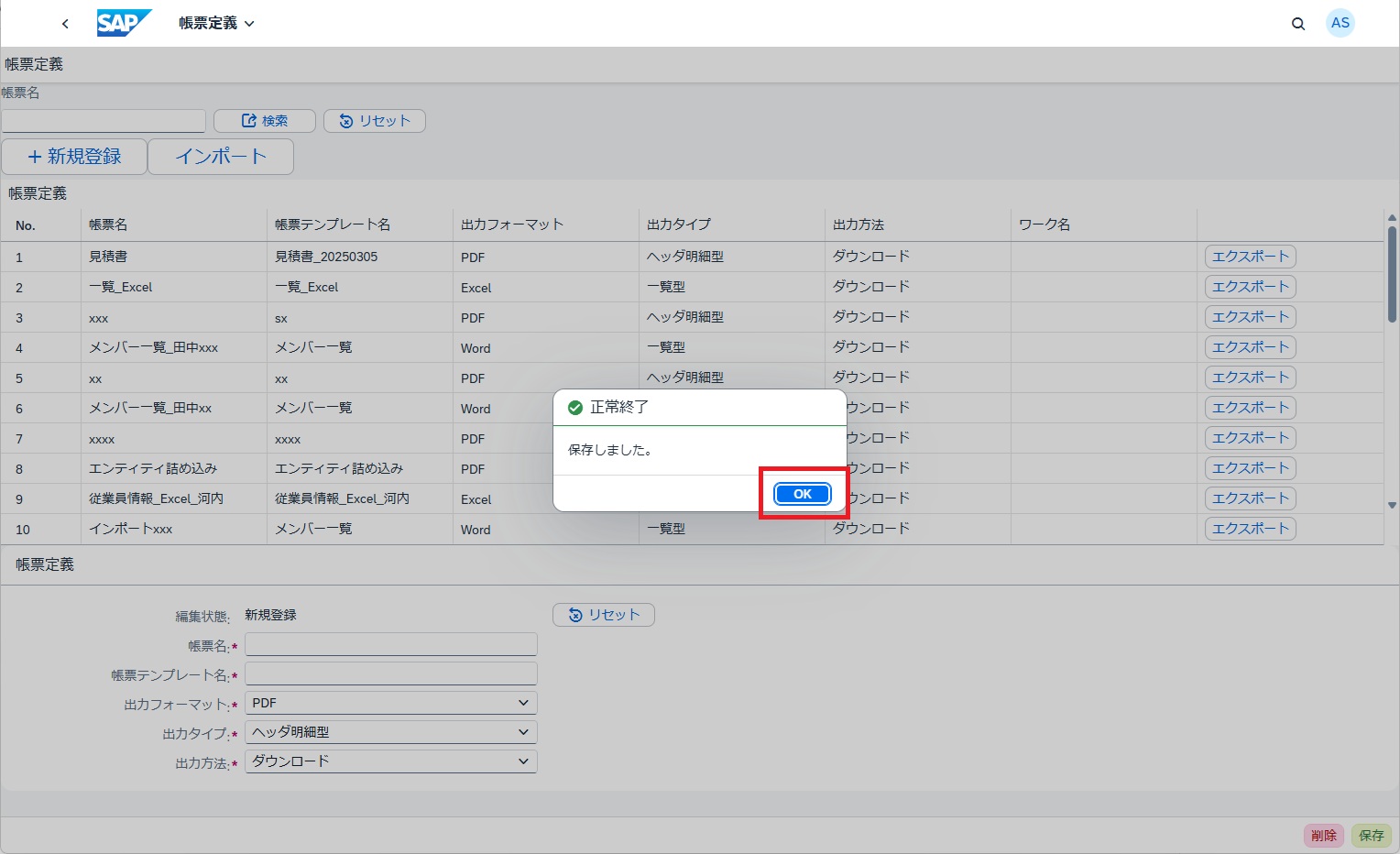Open the AS user avatar

tap(1340, 23)
